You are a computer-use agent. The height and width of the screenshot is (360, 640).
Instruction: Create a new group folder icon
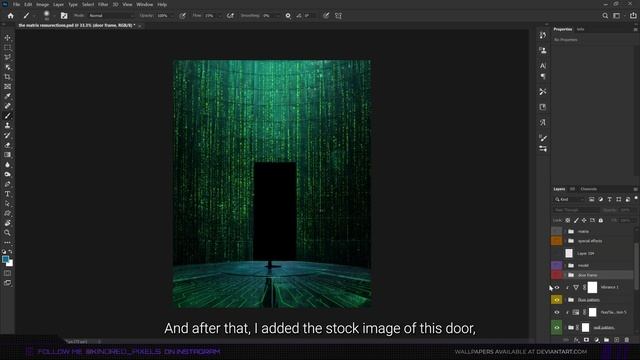coord(607,340)
